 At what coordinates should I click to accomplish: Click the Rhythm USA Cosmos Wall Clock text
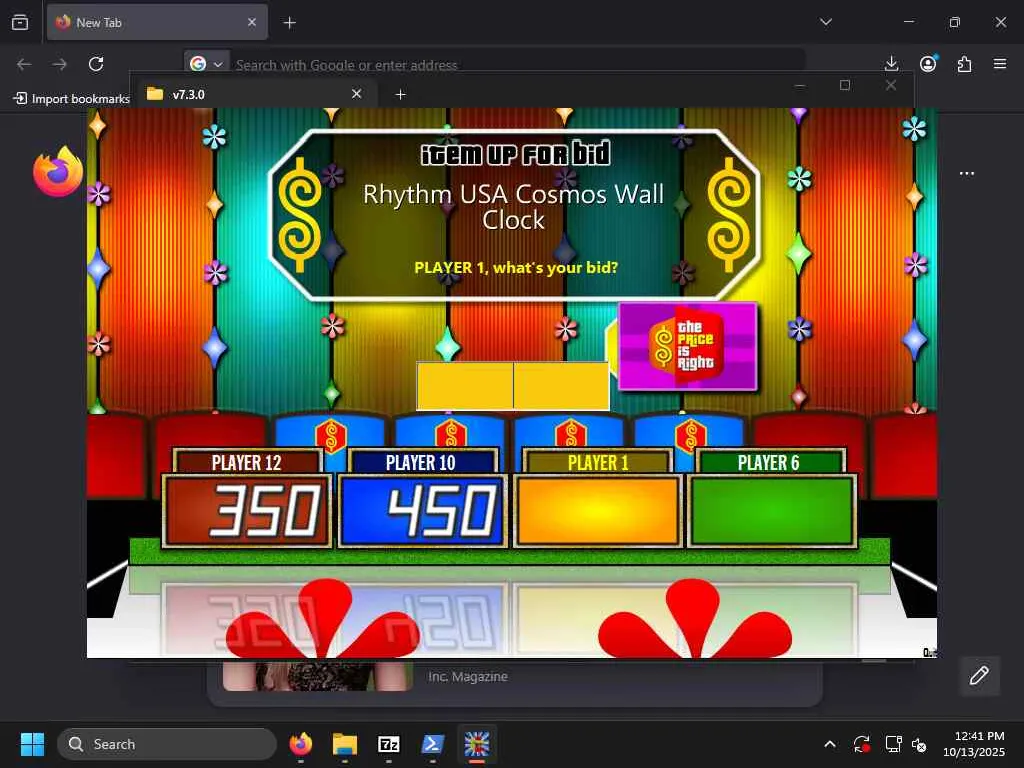coord(513,206)
